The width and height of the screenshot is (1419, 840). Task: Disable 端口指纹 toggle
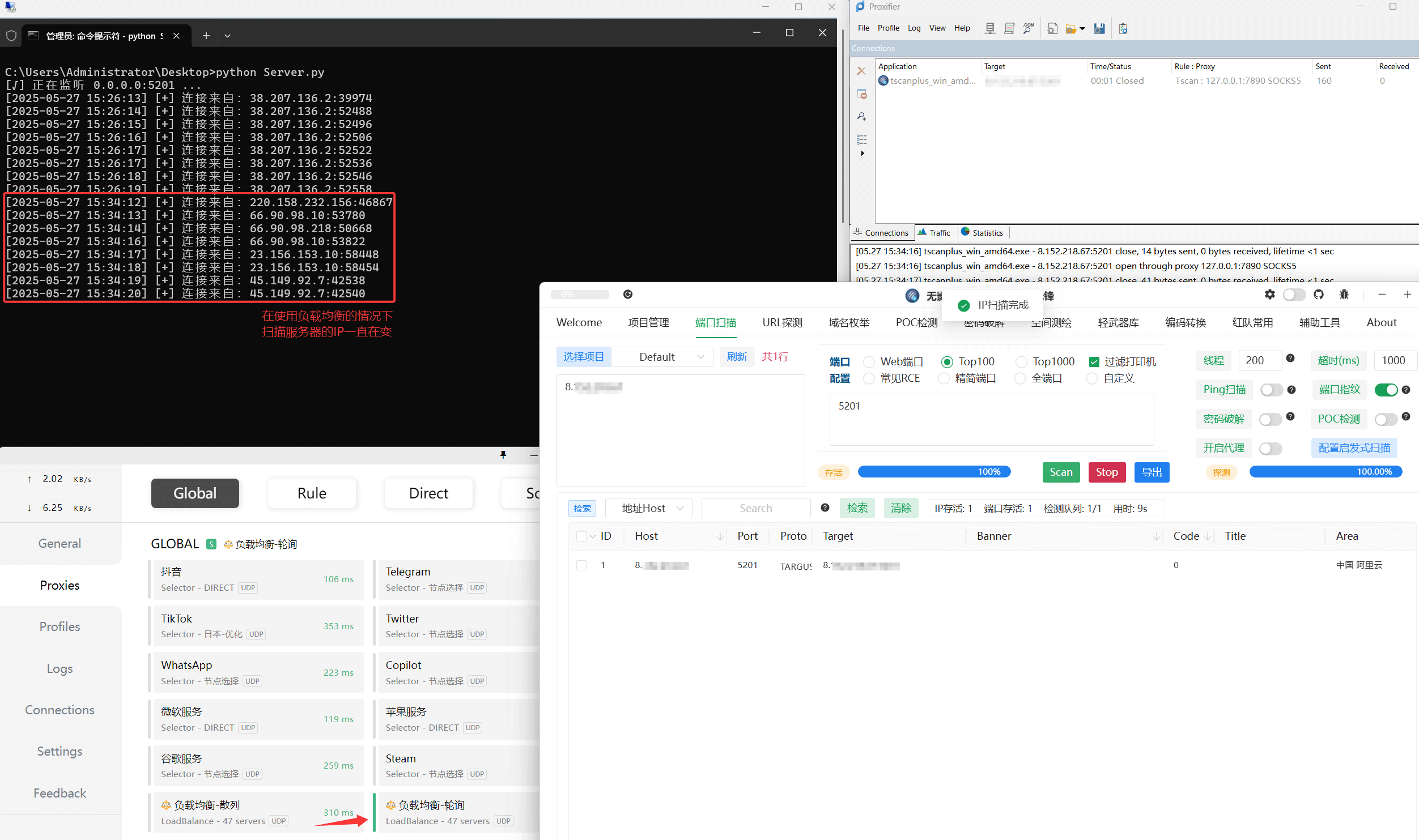(1386, 390)
